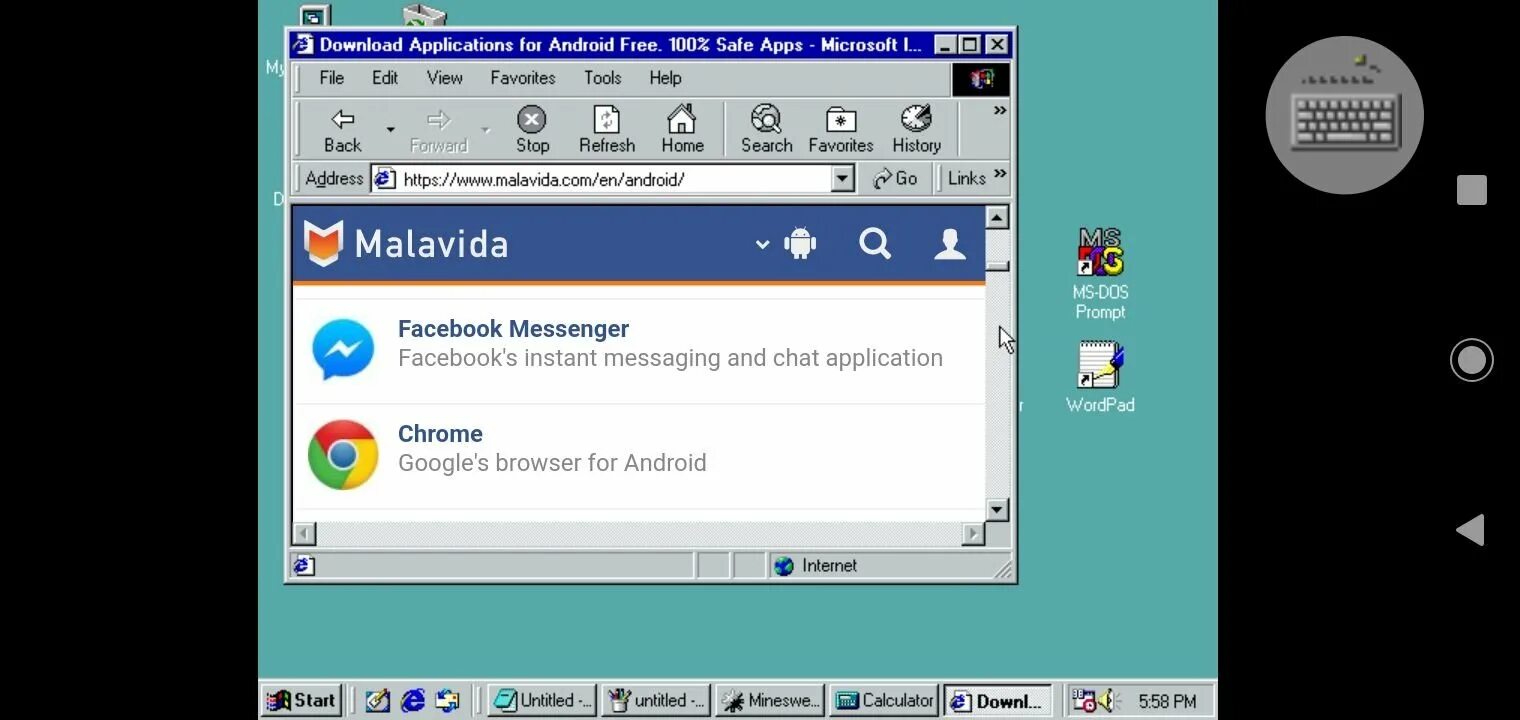Open the File menu

[332, 78]
